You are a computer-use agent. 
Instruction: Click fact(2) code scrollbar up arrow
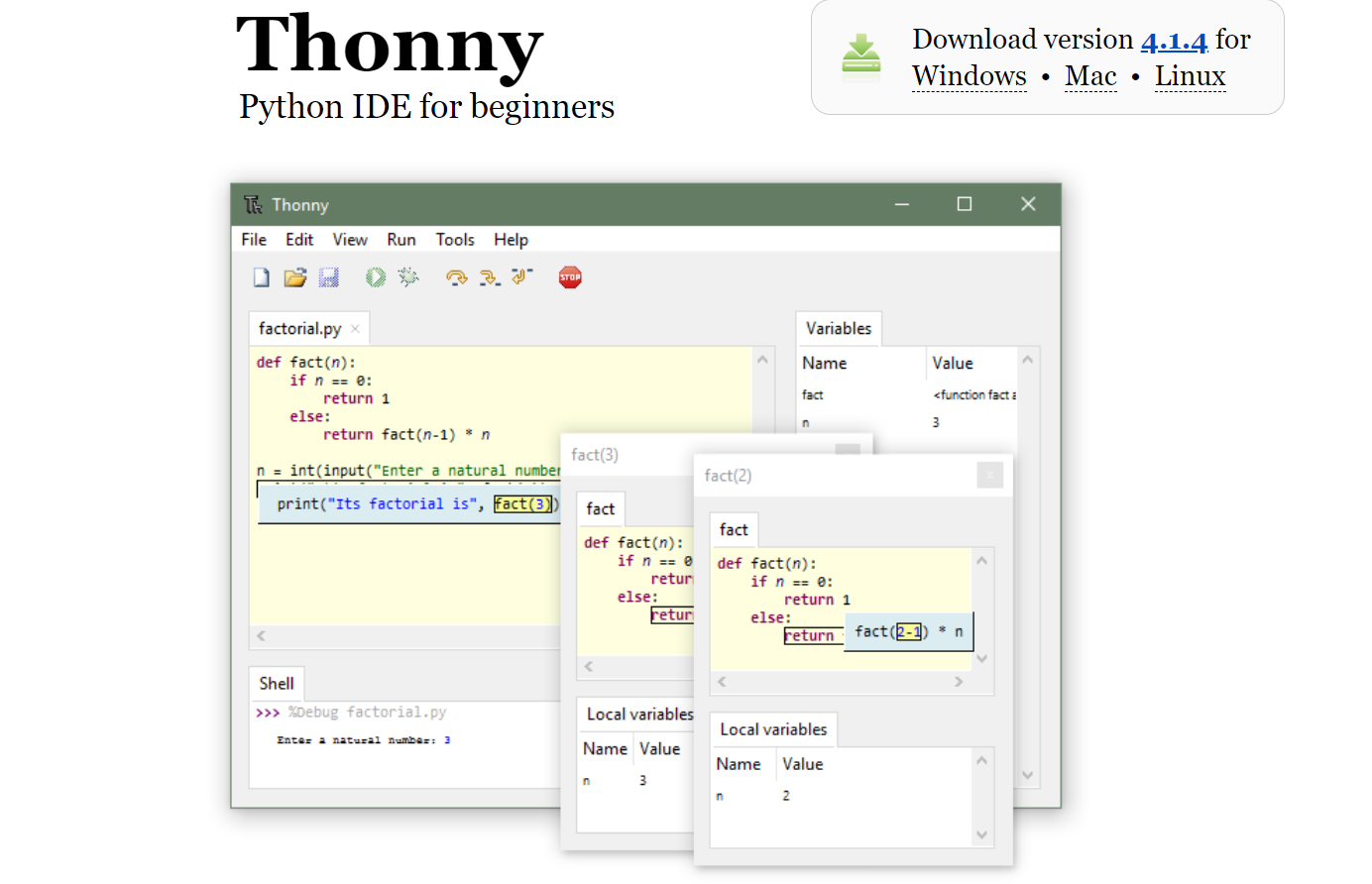981,561
